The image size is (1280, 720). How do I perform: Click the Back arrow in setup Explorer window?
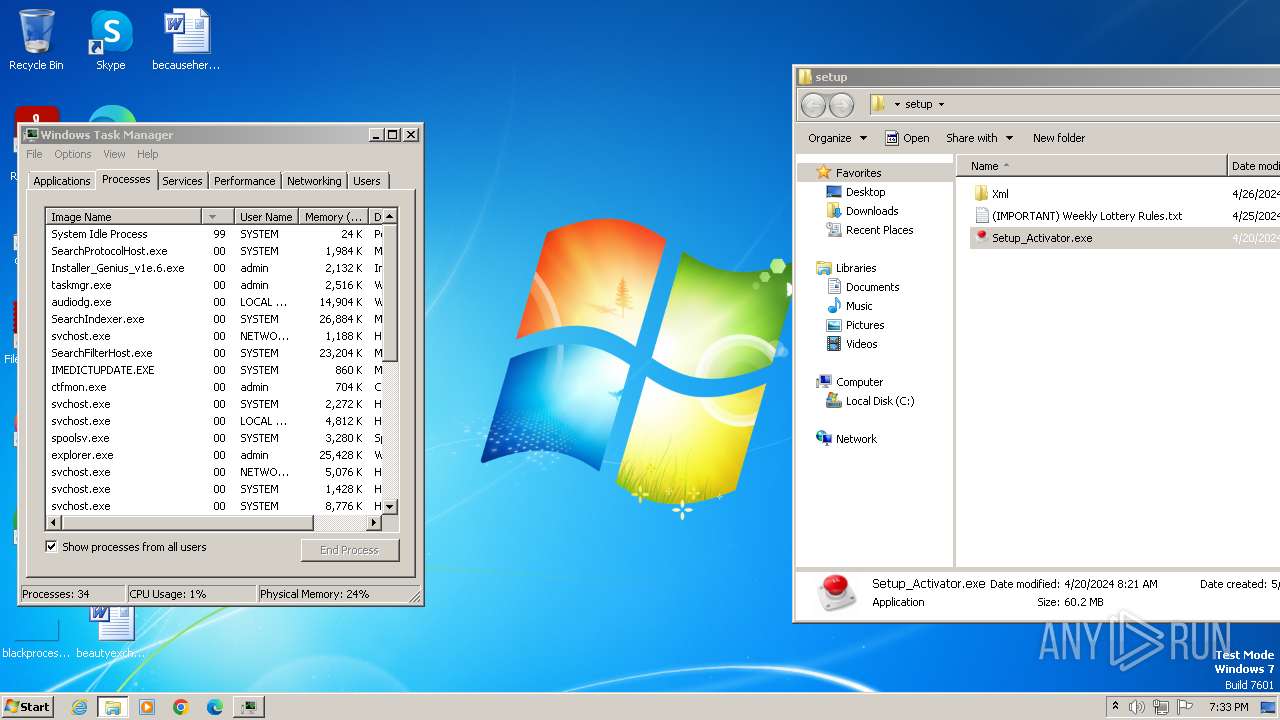(x=814, y=104)
